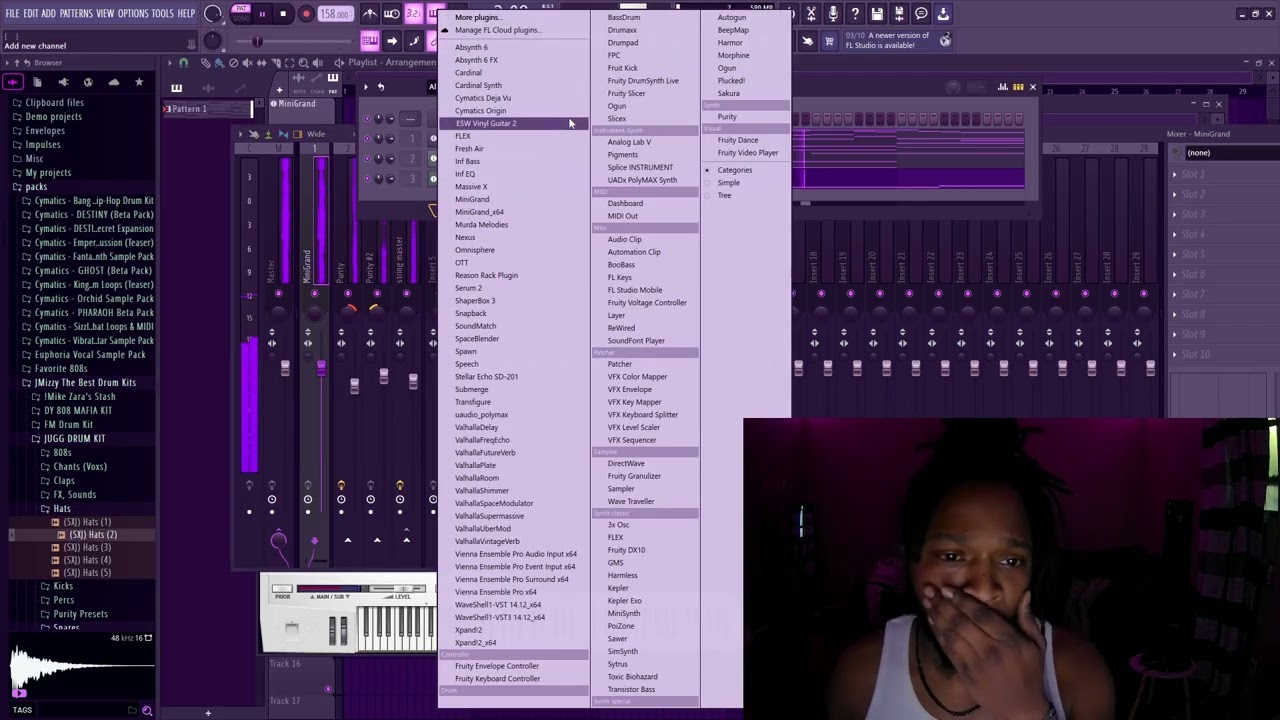Expand the Clipboard files folder
The width and height of the screenshot is (1280, 720).
[x=48, y=103]
